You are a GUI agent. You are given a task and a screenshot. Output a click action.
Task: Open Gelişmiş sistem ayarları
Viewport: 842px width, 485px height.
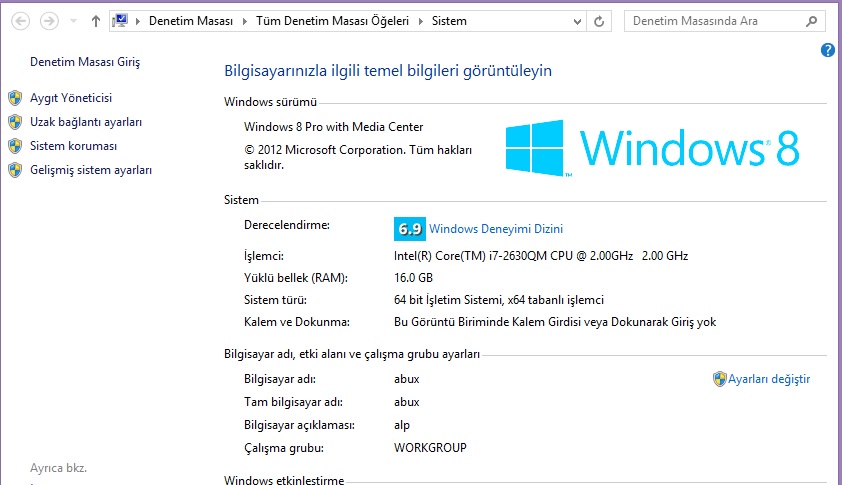[x=91, y=170]
